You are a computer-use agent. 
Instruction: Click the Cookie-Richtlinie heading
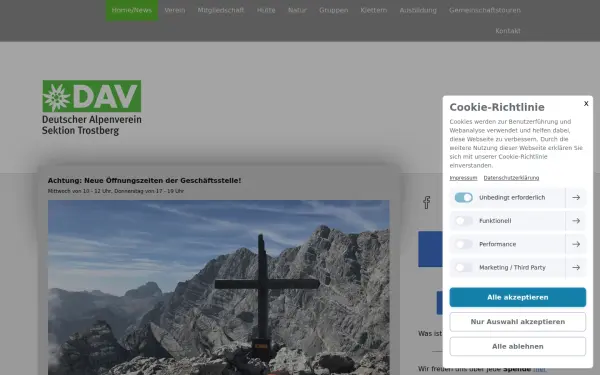tap(497, 107)
